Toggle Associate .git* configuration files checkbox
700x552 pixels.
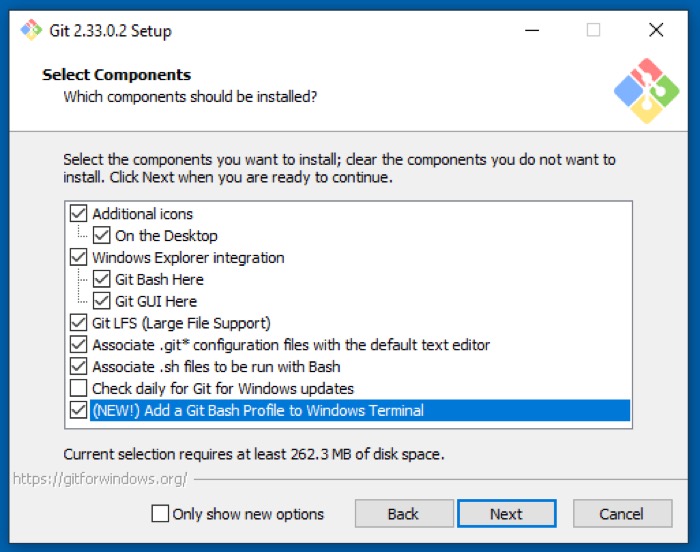tap(78, 345)
